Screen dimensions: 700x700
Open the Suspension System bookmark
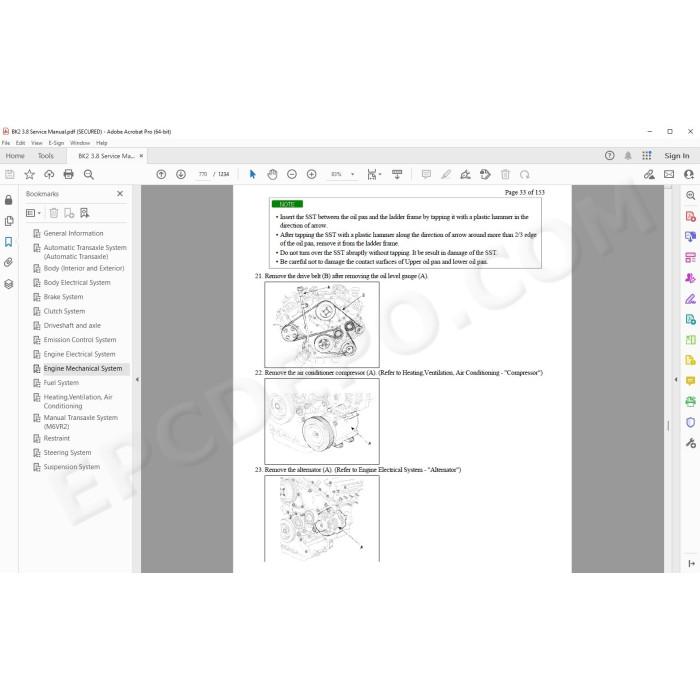click(71, 467)
